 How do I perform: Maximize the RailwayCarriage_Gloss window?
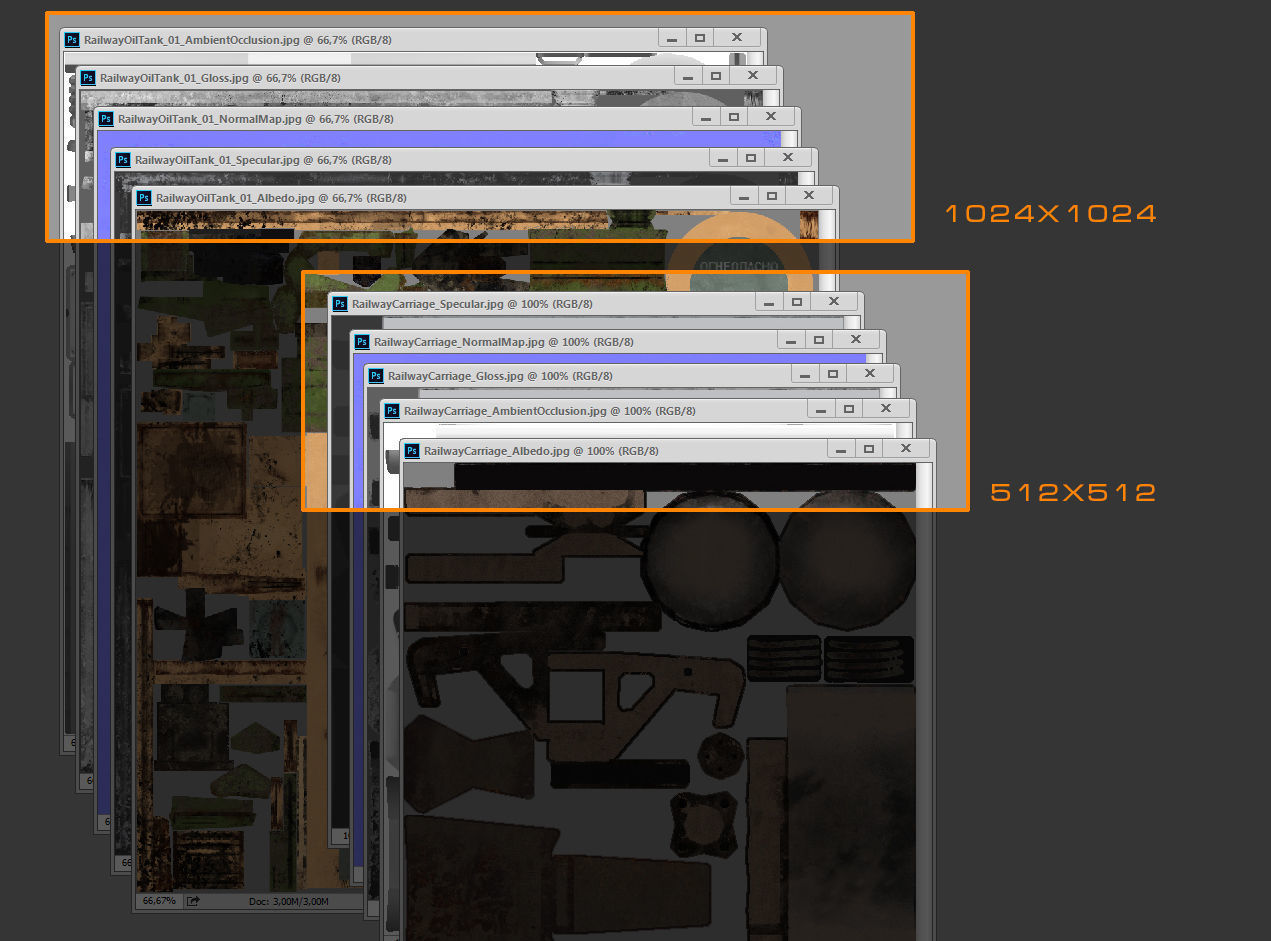(x=833, y=373)
